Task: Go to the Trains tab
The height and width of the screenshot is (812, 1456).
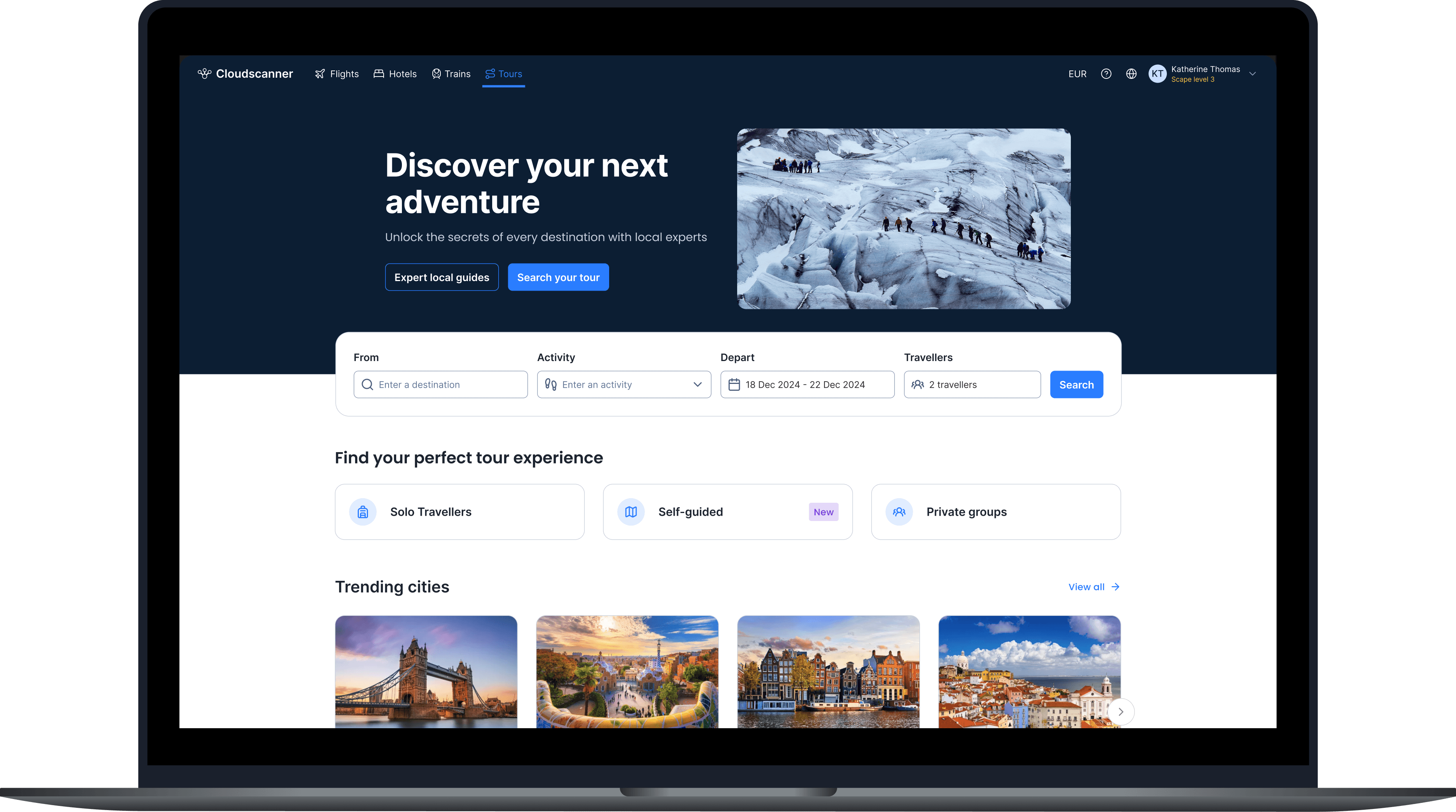Action: (x=451, y=74)
